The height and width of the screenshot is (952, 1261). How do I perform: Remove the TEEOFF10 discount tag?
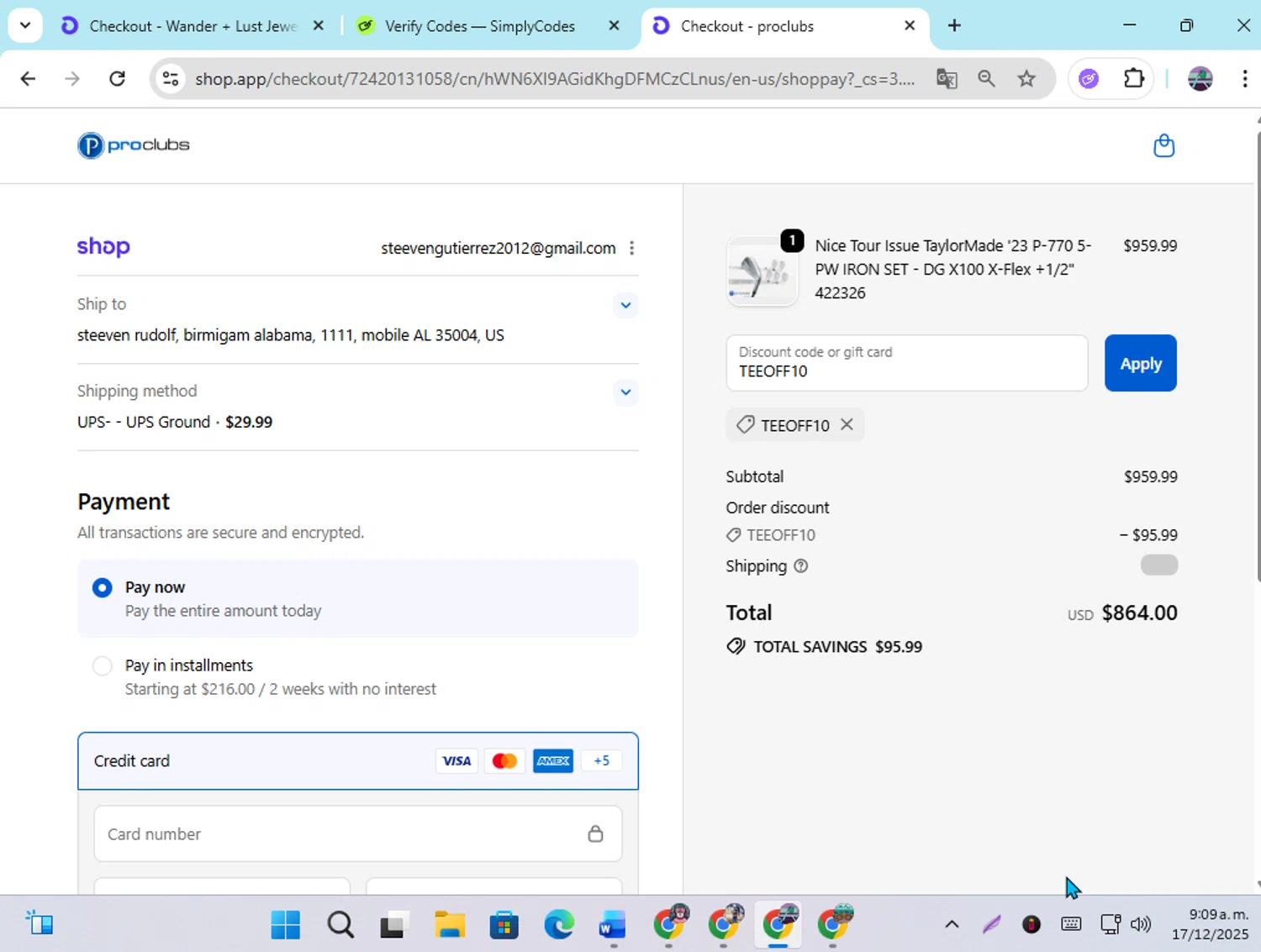(x=847, y=424)
